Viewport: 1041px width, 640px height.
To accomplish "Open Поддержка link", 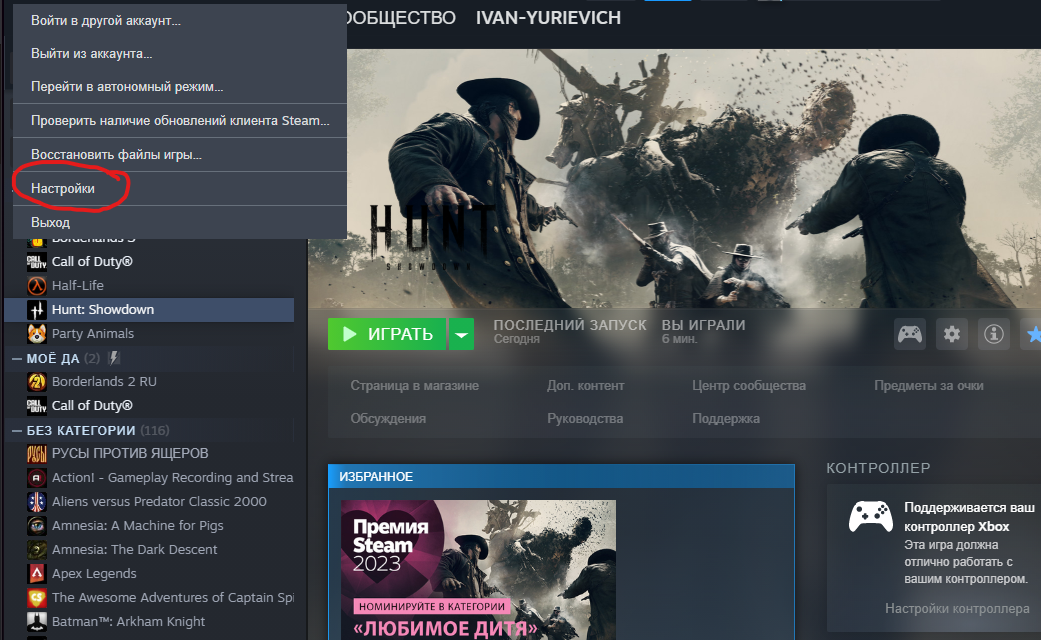I will 726,419.
